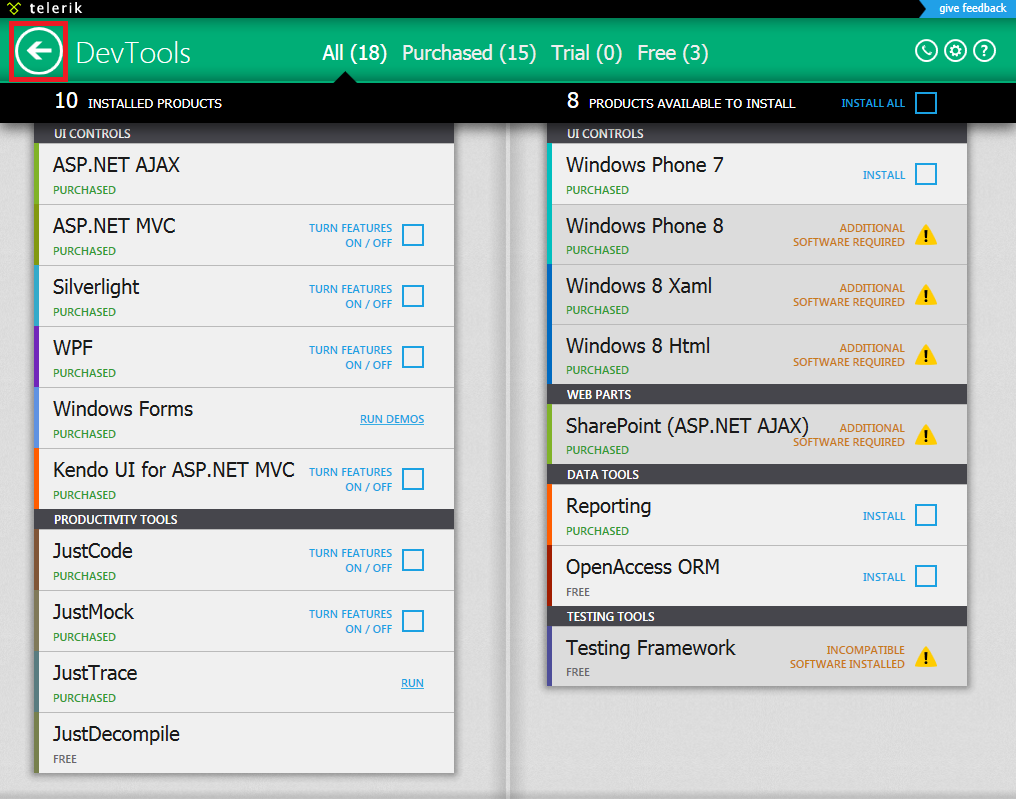Select the OpenAccess ORM product name
This screenshot has height=799, width=1016.
[x=643, y=567]
